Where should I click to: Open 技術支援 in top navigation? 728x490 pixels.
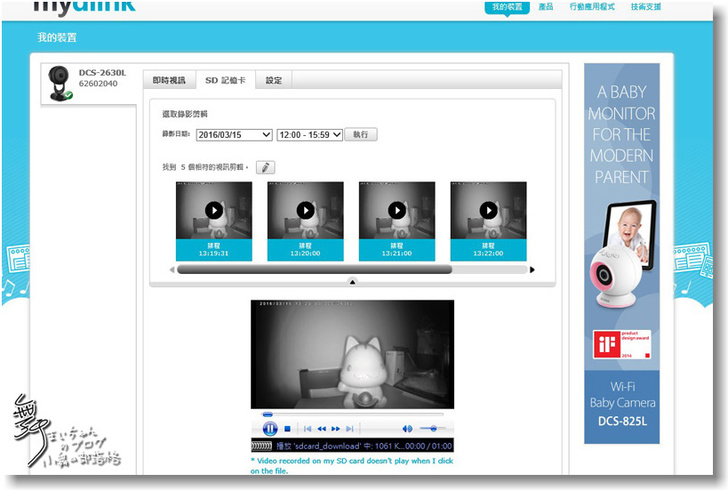coord(646,7)
